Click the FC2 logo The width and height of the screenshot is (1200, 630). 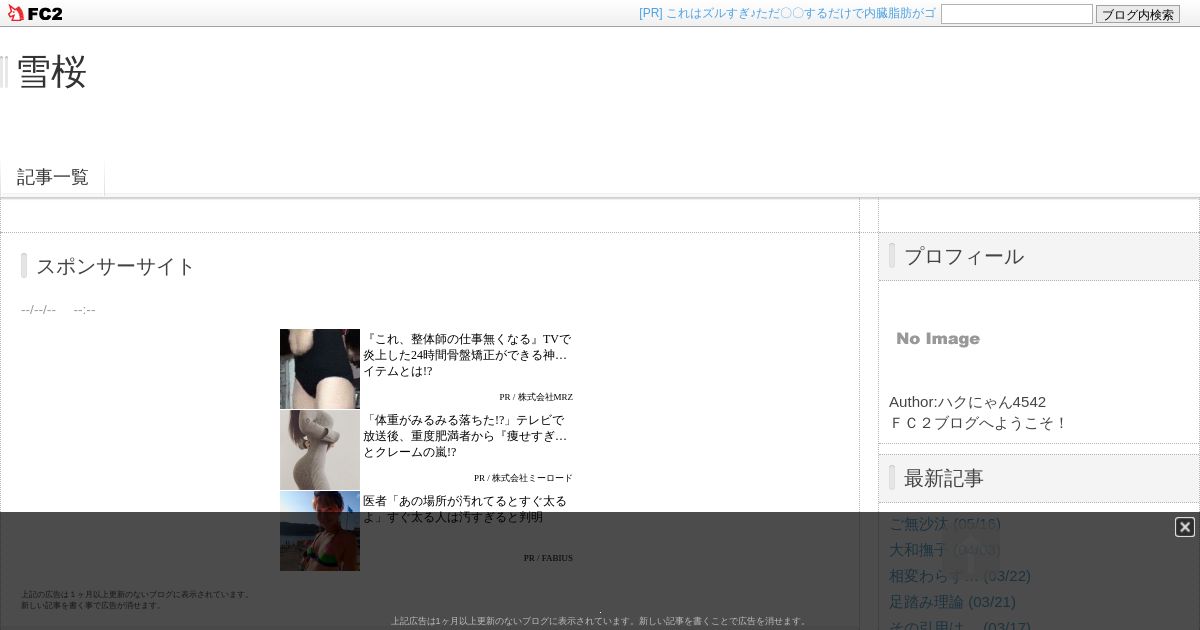tap(35, 13)
